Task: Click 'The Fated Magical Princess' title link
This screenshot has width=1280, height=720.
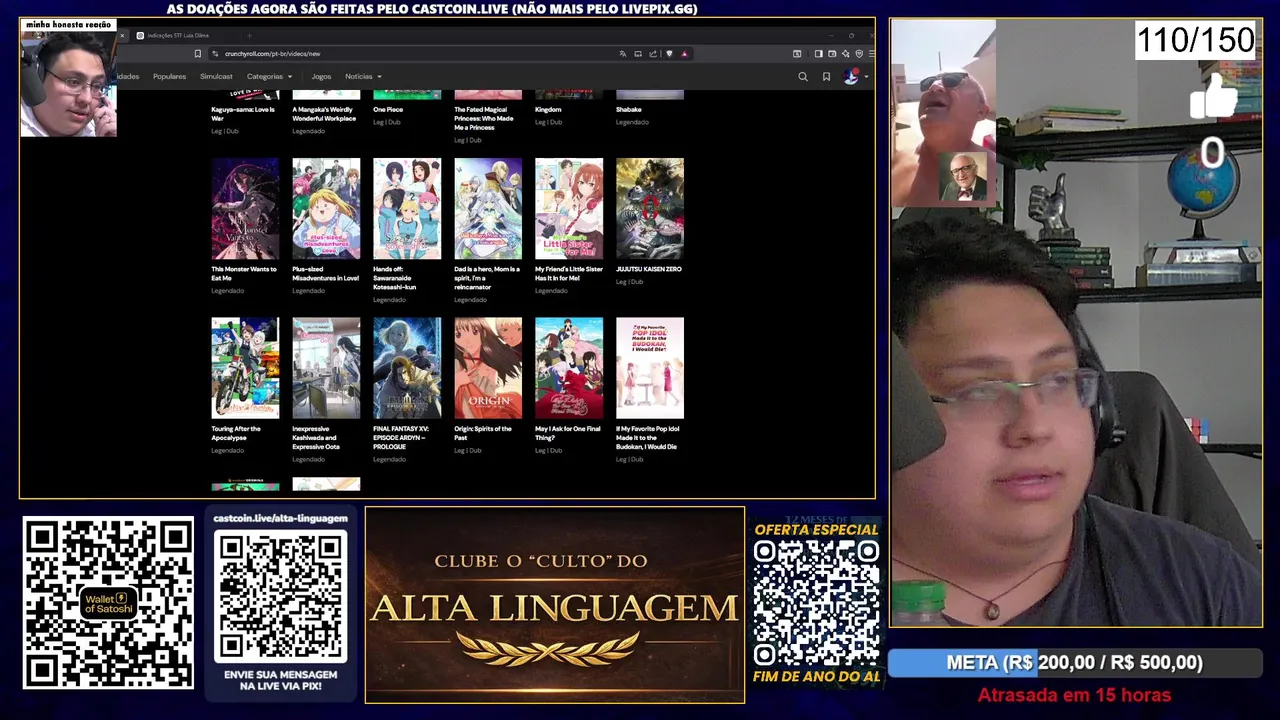Action: pos(484,118)
